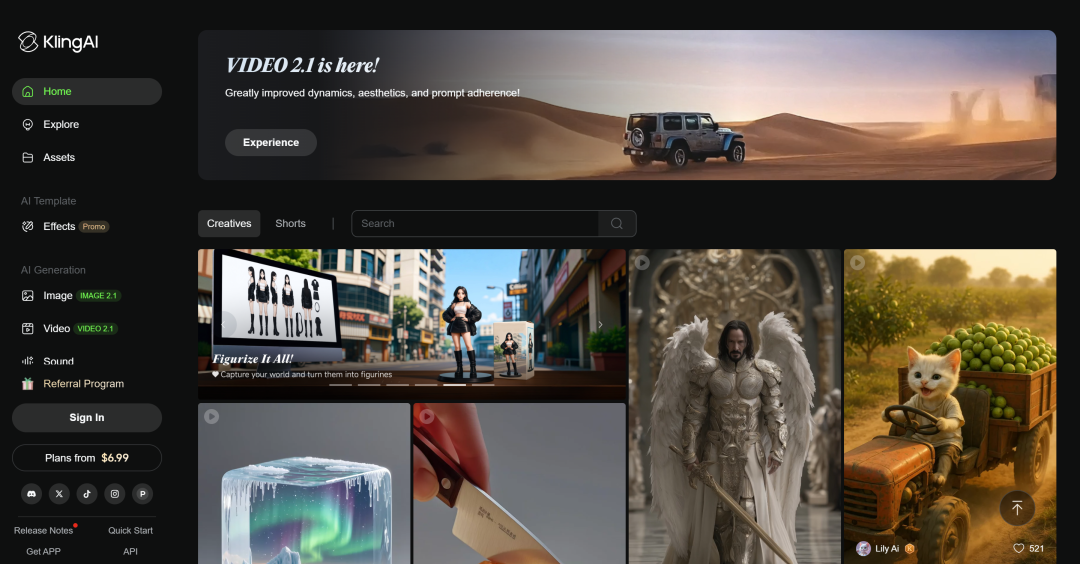Image resolution: width=1080 pixels, height=564 pixels.
Task: Open Release Notes link
Action: tap(43, 530)
